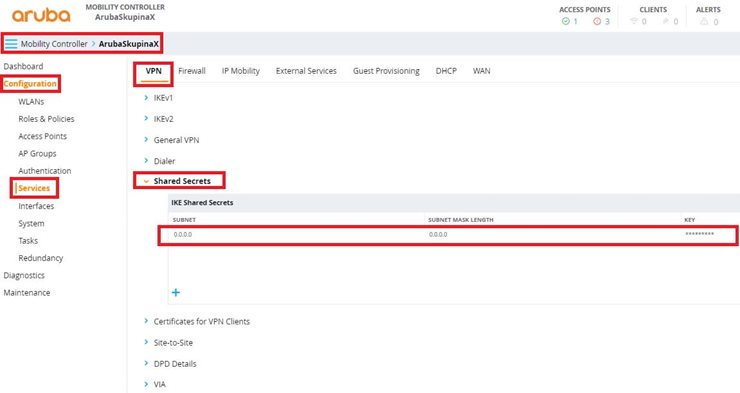Click the green access points up icon
The image size is (740, 393).
click(565, 21)
